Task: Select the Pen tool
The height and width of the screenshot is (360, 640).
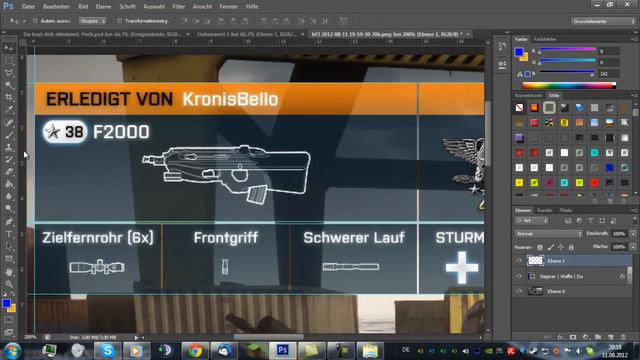Action: pos(9,222)
